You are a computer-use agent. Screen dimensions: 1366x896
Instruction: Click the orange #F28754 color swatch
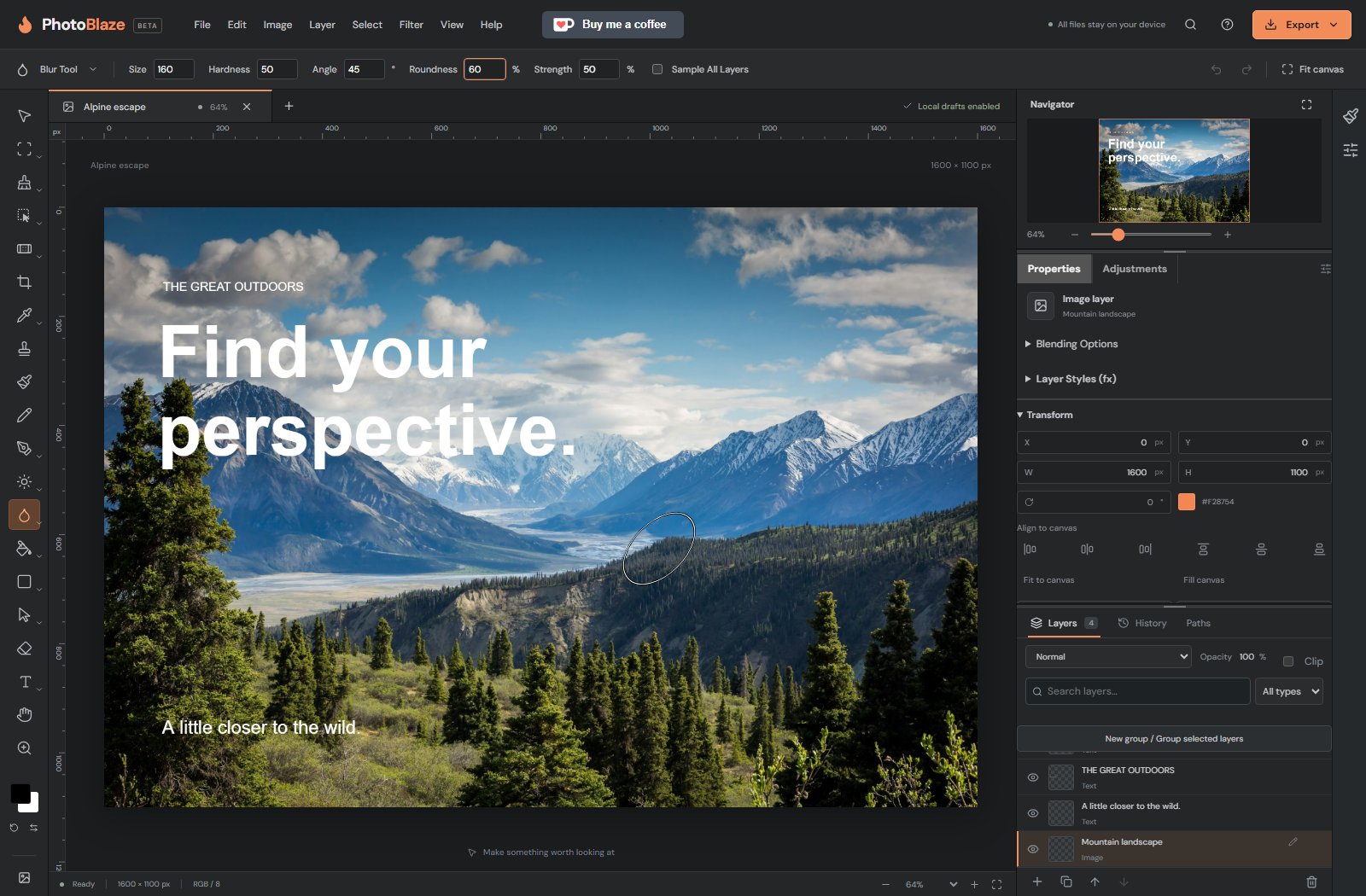click(1187, 502)
